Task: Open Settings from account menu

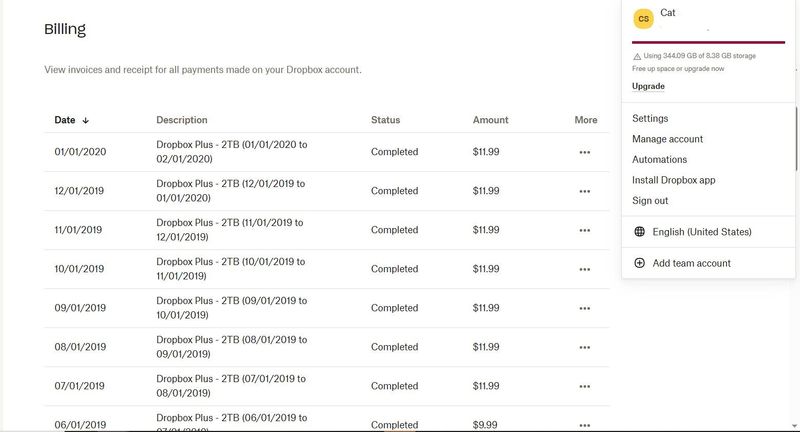Action: [x=650, y=118]
